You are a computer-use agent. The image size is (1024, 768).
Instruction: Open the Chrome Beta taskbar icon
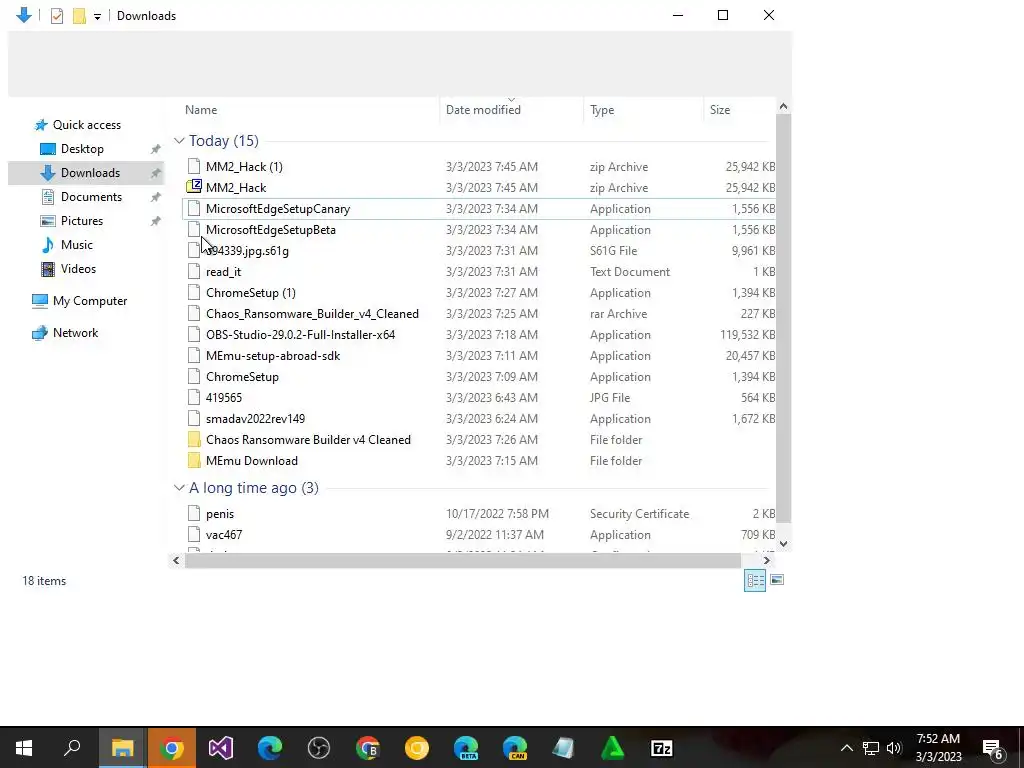(x=368, y=748)
